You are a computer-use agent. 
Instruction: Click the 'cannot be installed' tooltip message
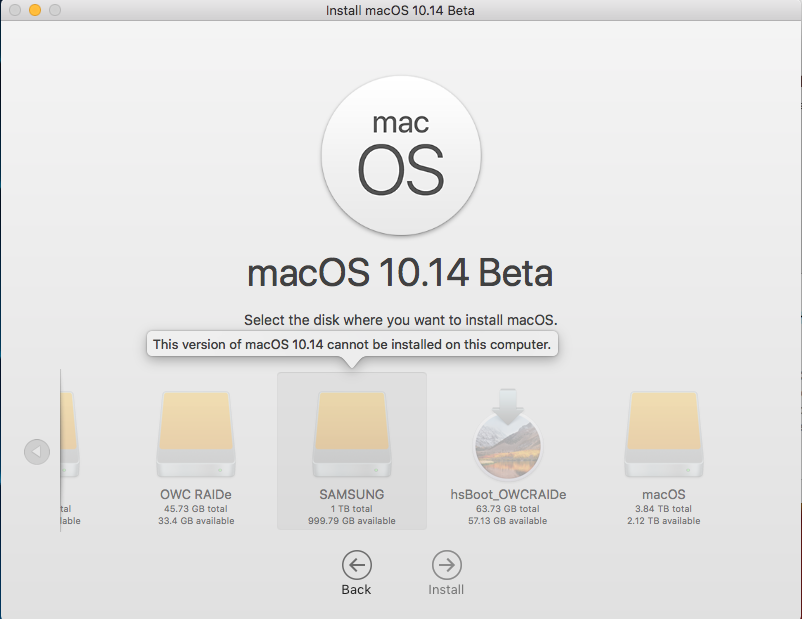[352, 344]
